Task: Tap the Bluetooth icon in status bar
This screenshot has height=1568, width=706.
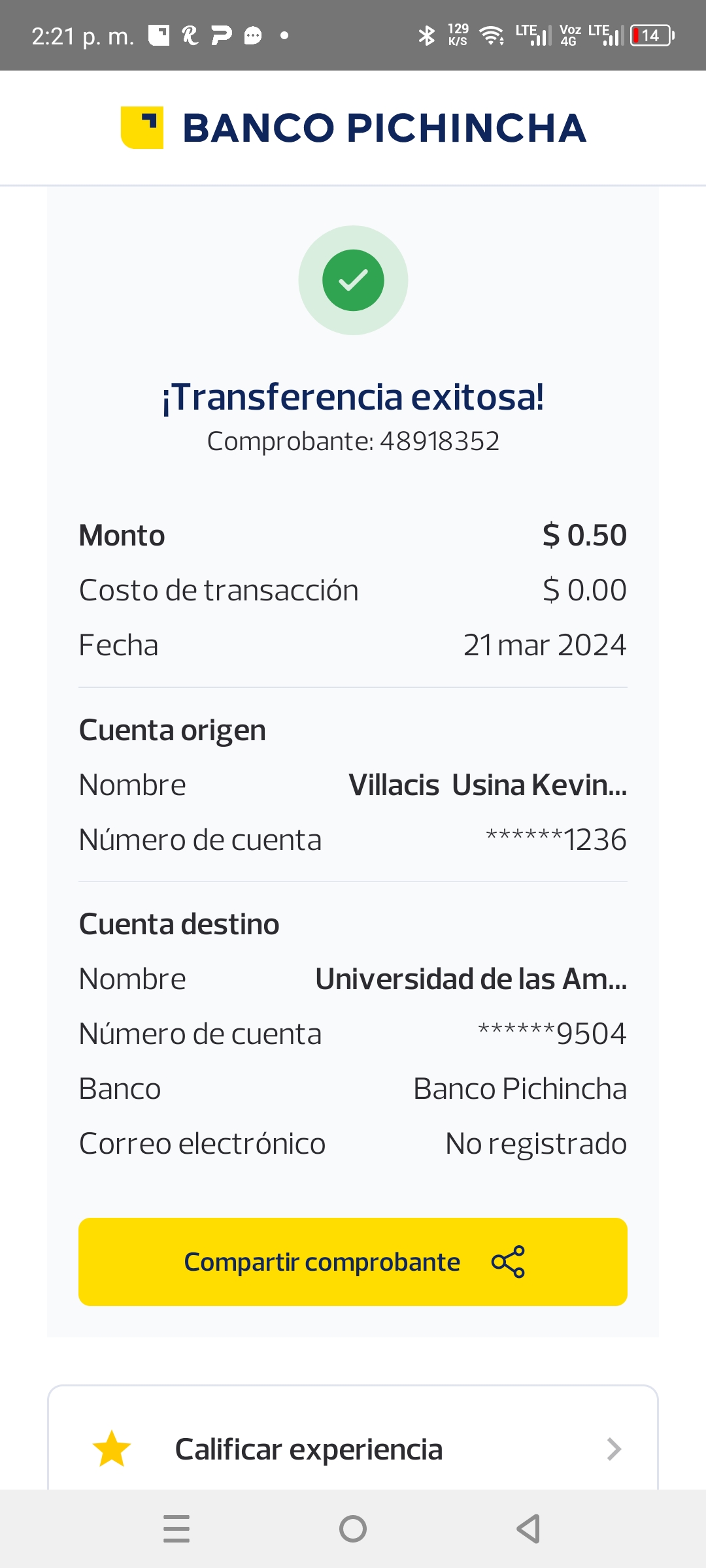Action: pos(426,35)
